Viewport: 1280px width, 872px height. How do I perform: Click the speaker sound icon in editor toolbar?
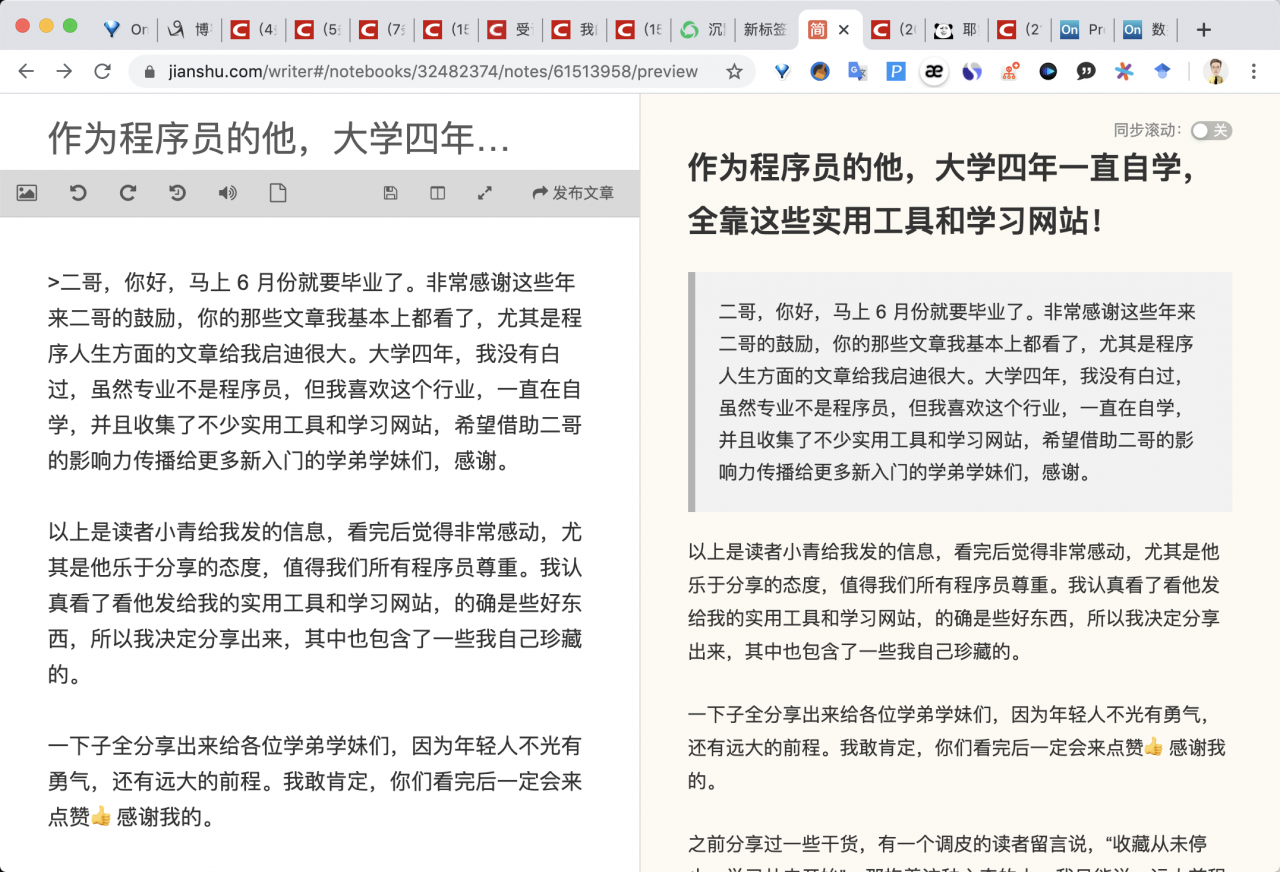point(228,193)
